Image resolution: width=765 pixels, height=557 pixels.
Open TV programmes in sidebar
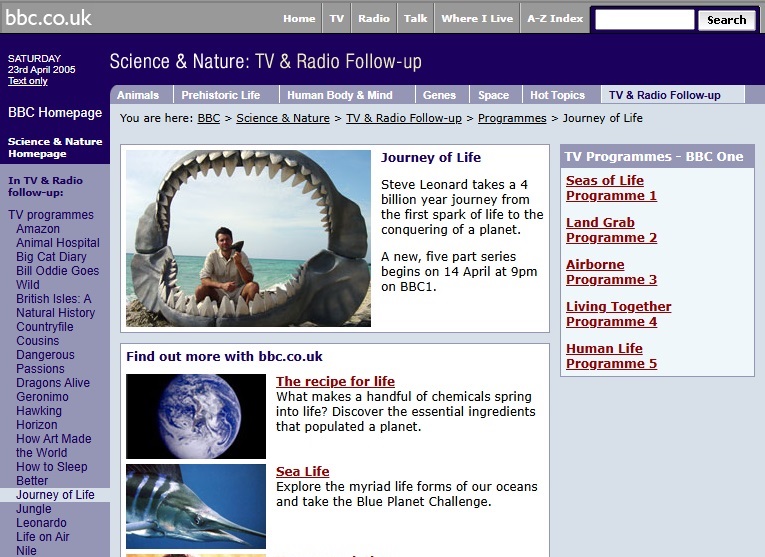click(x=51, y=215)
